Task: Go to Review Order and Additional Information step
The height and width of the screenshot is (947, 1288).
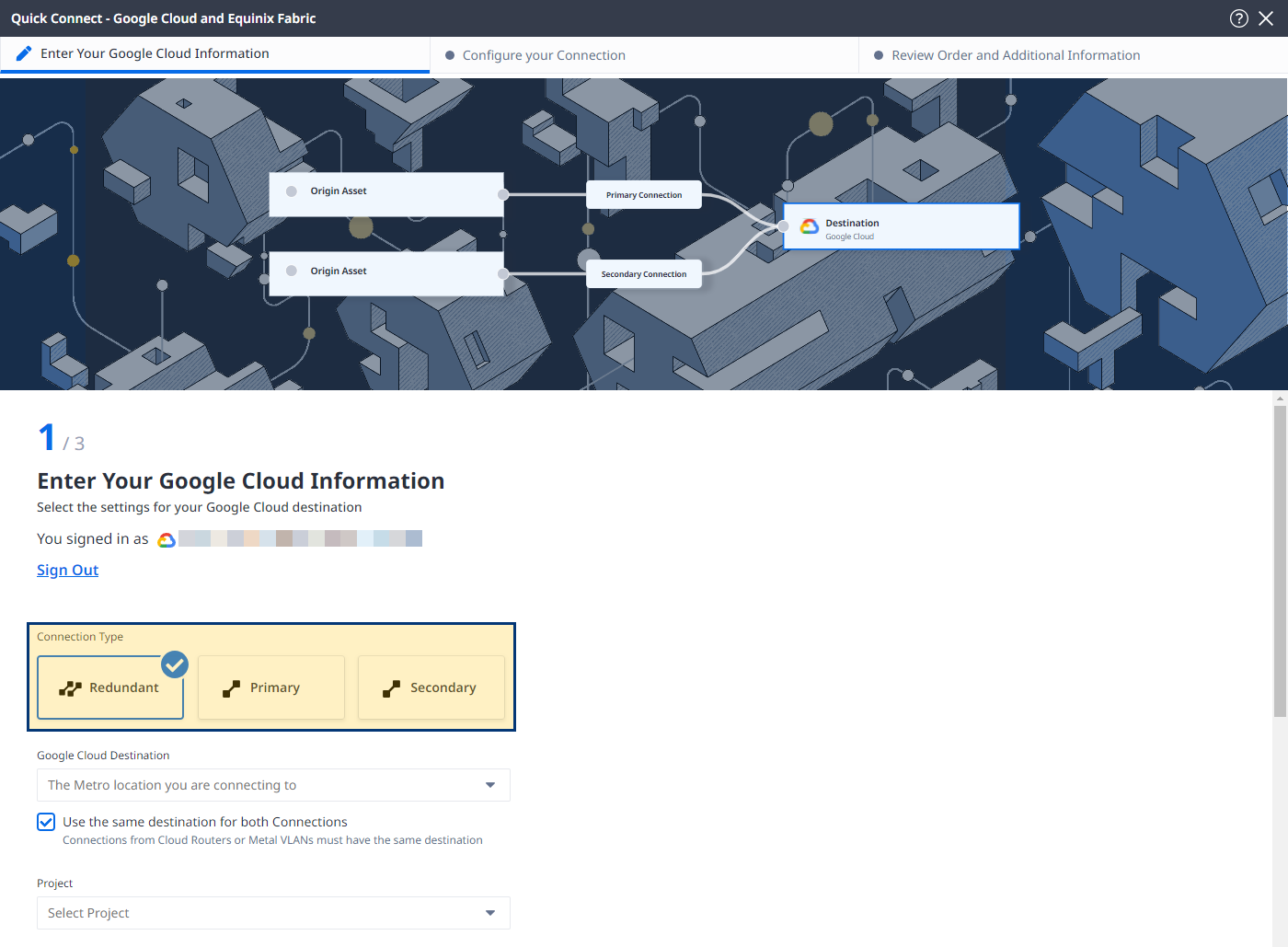Action: pos(1016,55)
